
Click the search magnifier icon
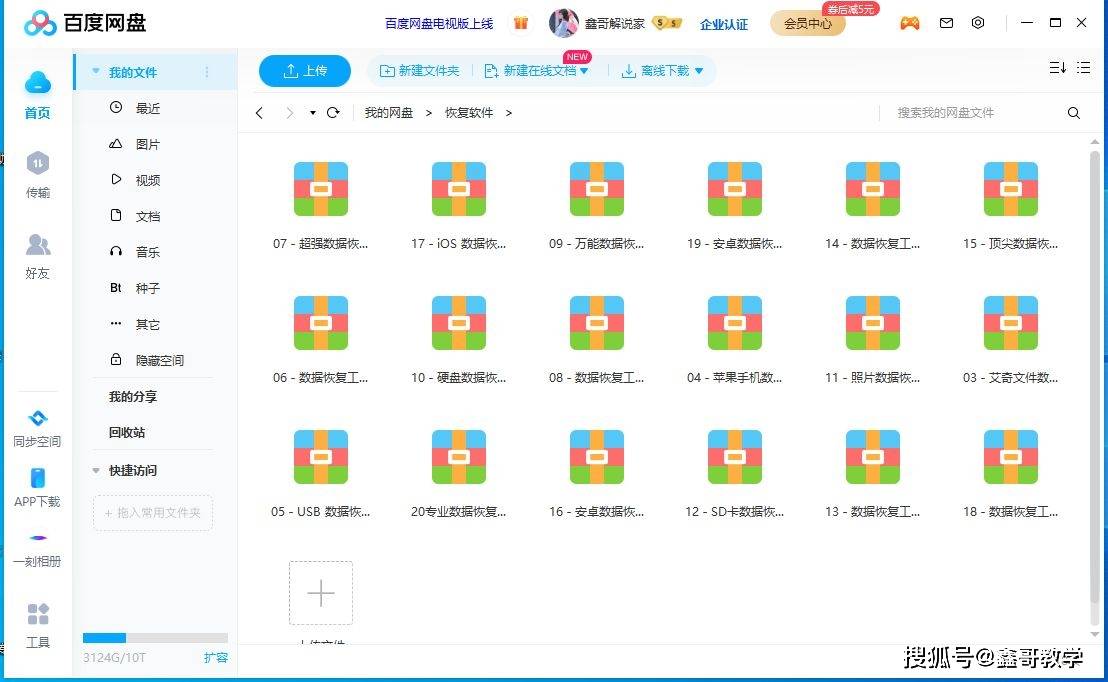coord(1073,112)
